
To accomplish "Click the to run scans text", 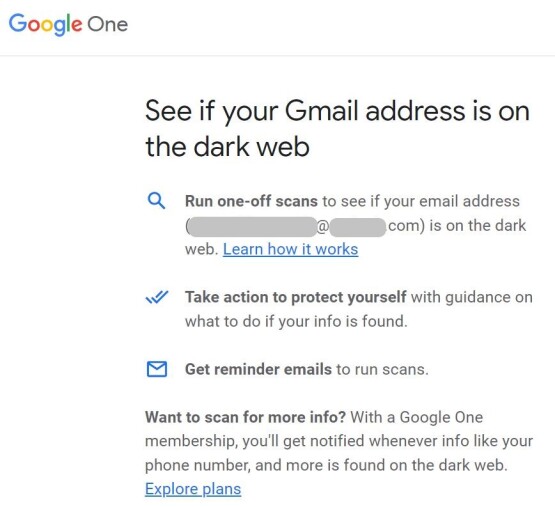I will pos(382,369).
